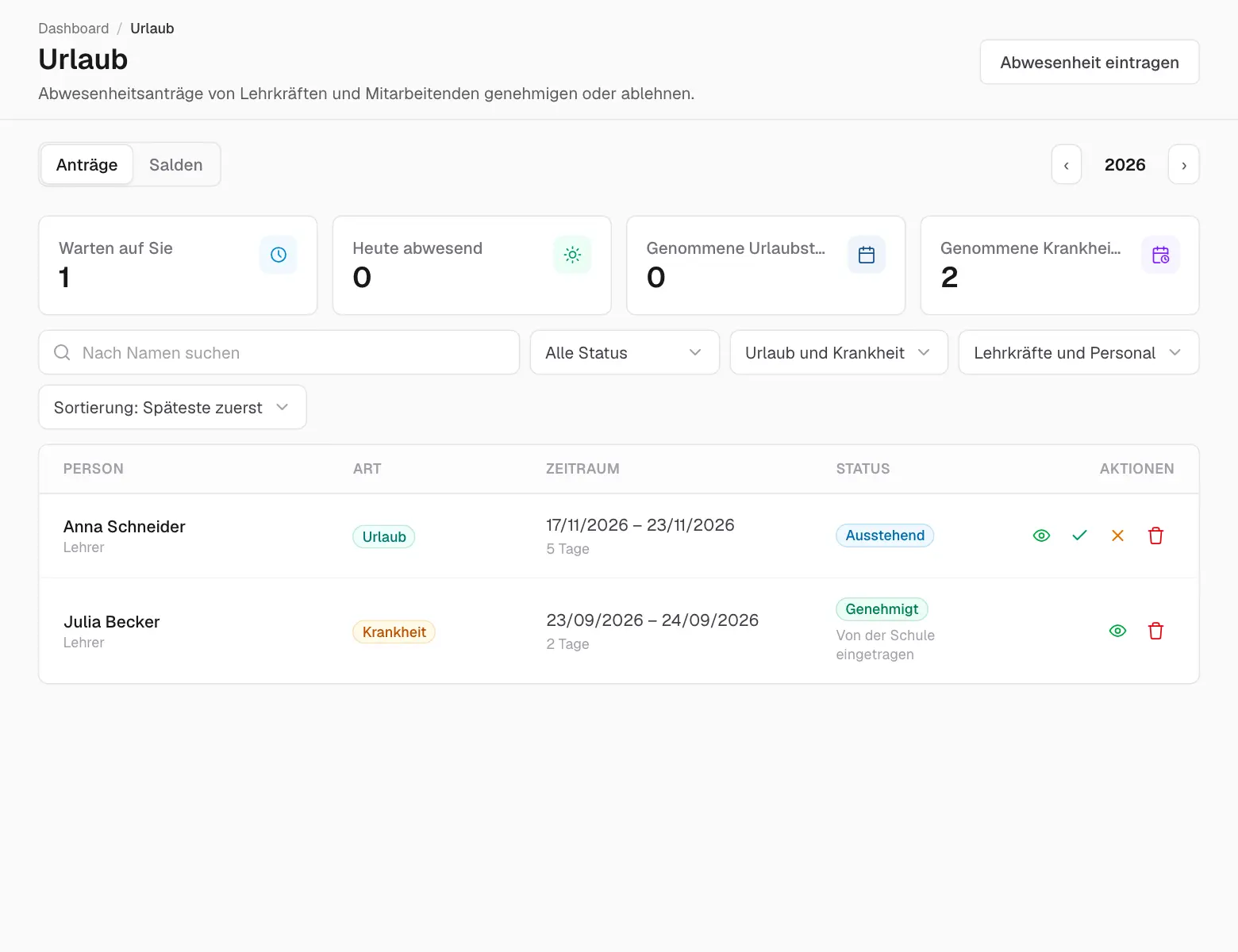
Task: Delete Anna Schneider's absence entry
Action: (x=1155, y=535)
